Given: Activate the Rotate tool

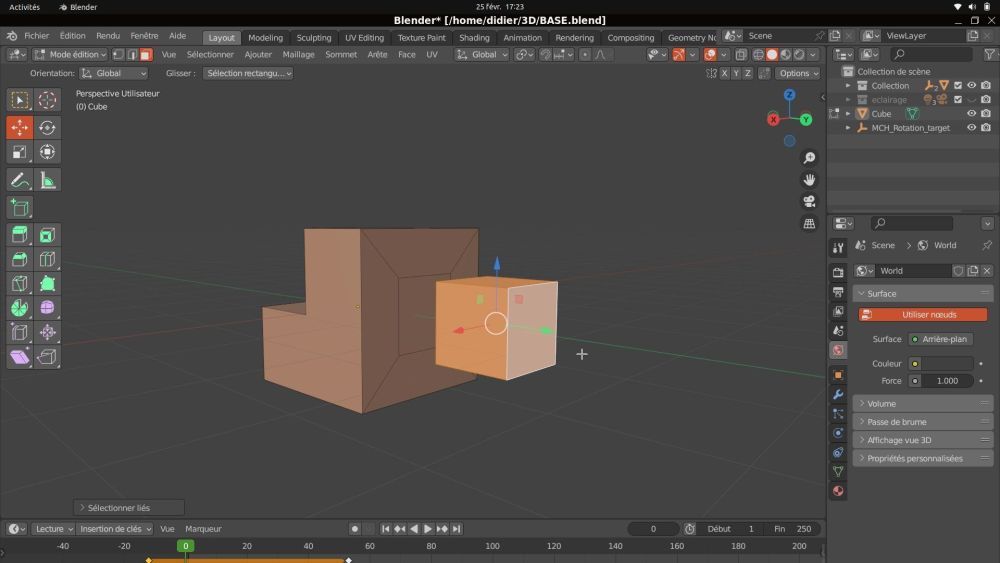Looking at the screenshot, I should (x=47, y=128).
